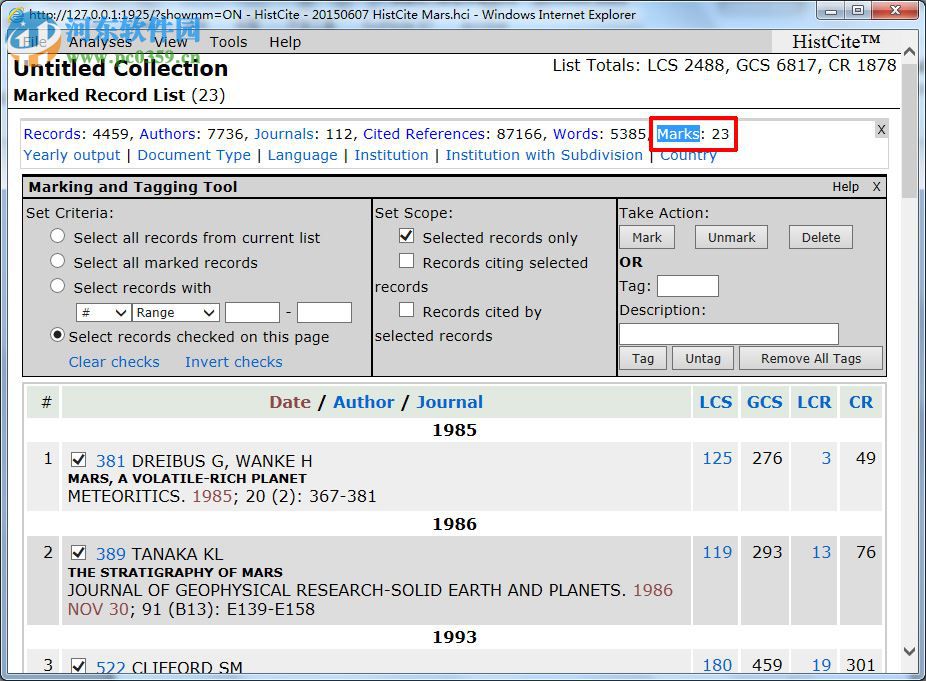Image resolution: width=926 pixels, height=681 pixels.
Task: Focus the range end input field
Action: (324, 312)
